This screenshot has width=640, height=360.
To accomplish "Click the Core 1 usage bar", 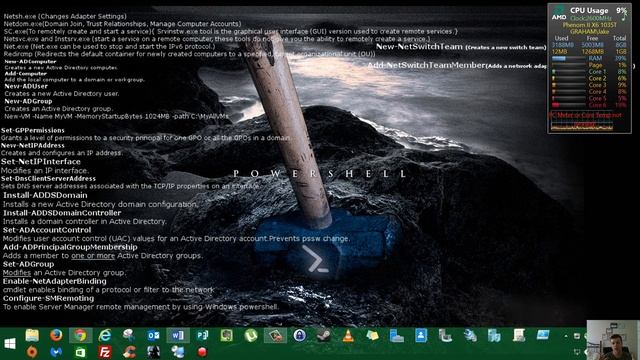I will click(x=569, y=71).
